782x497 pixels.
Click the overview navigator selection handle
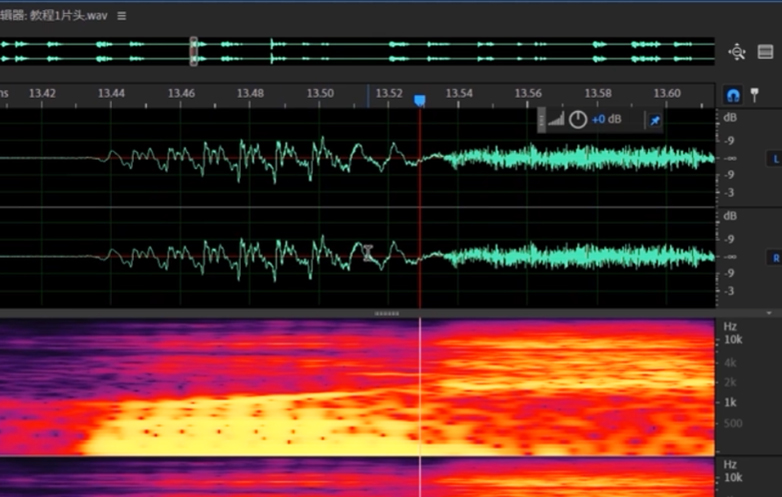194,52
